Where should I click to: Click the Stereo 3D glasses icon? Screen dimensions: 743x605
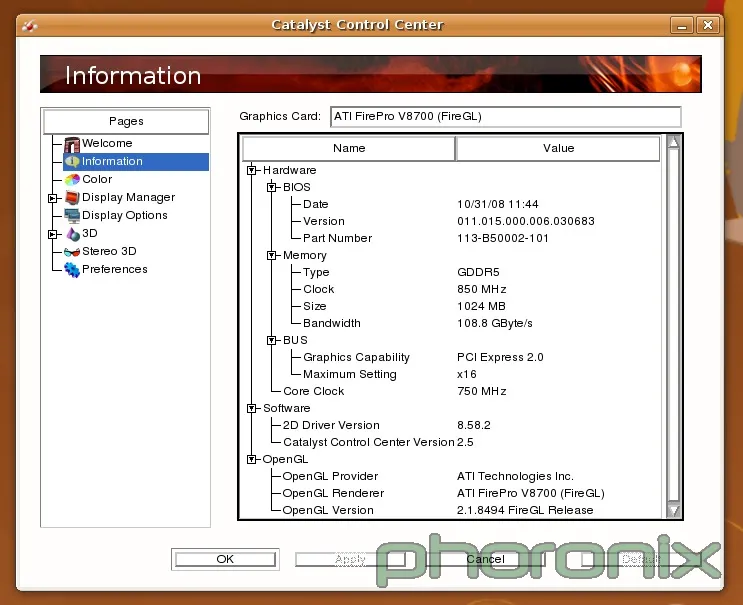72,252
